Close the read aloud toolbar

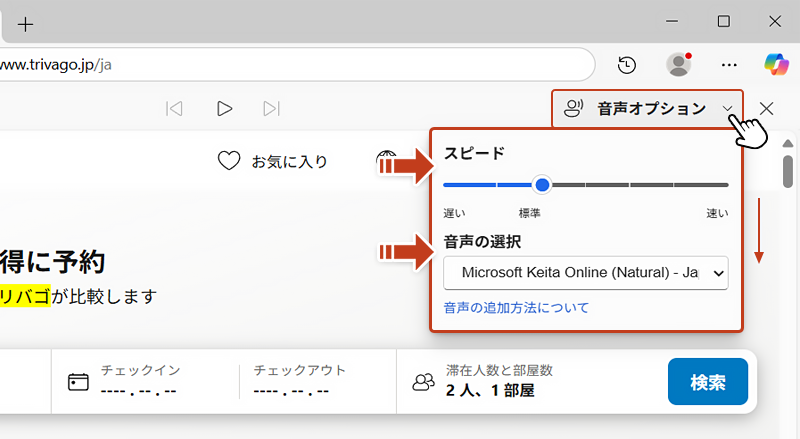(x=766, y=109)
